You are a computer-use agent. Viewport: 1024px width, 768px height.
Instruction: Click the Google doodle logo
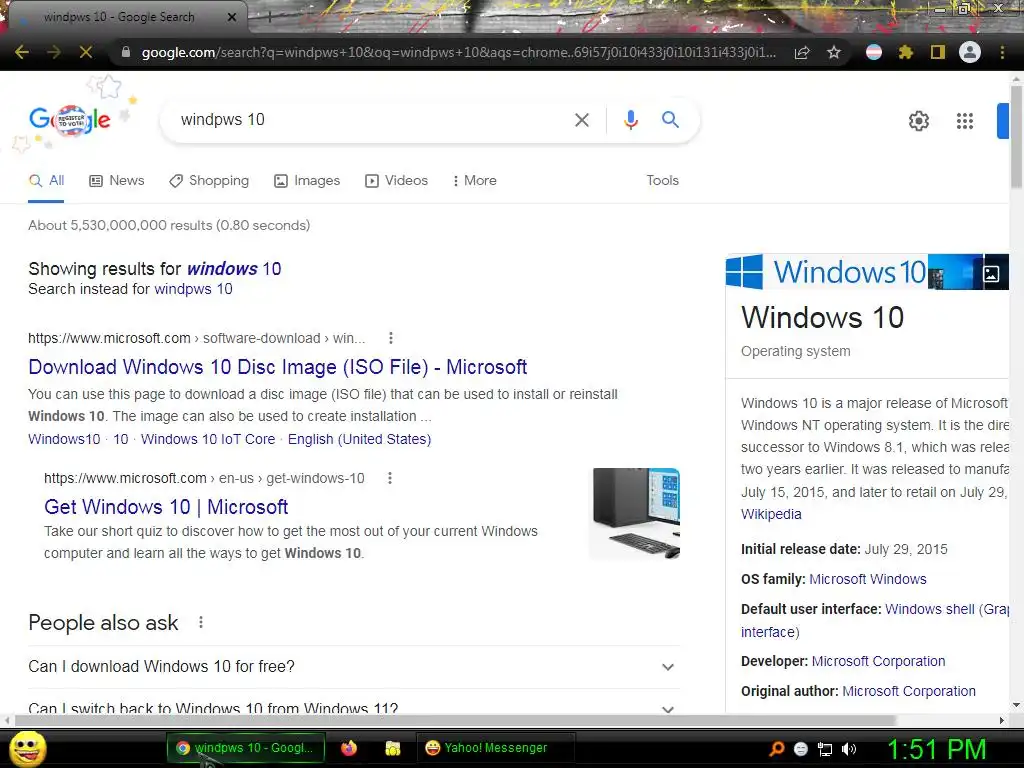70,120
